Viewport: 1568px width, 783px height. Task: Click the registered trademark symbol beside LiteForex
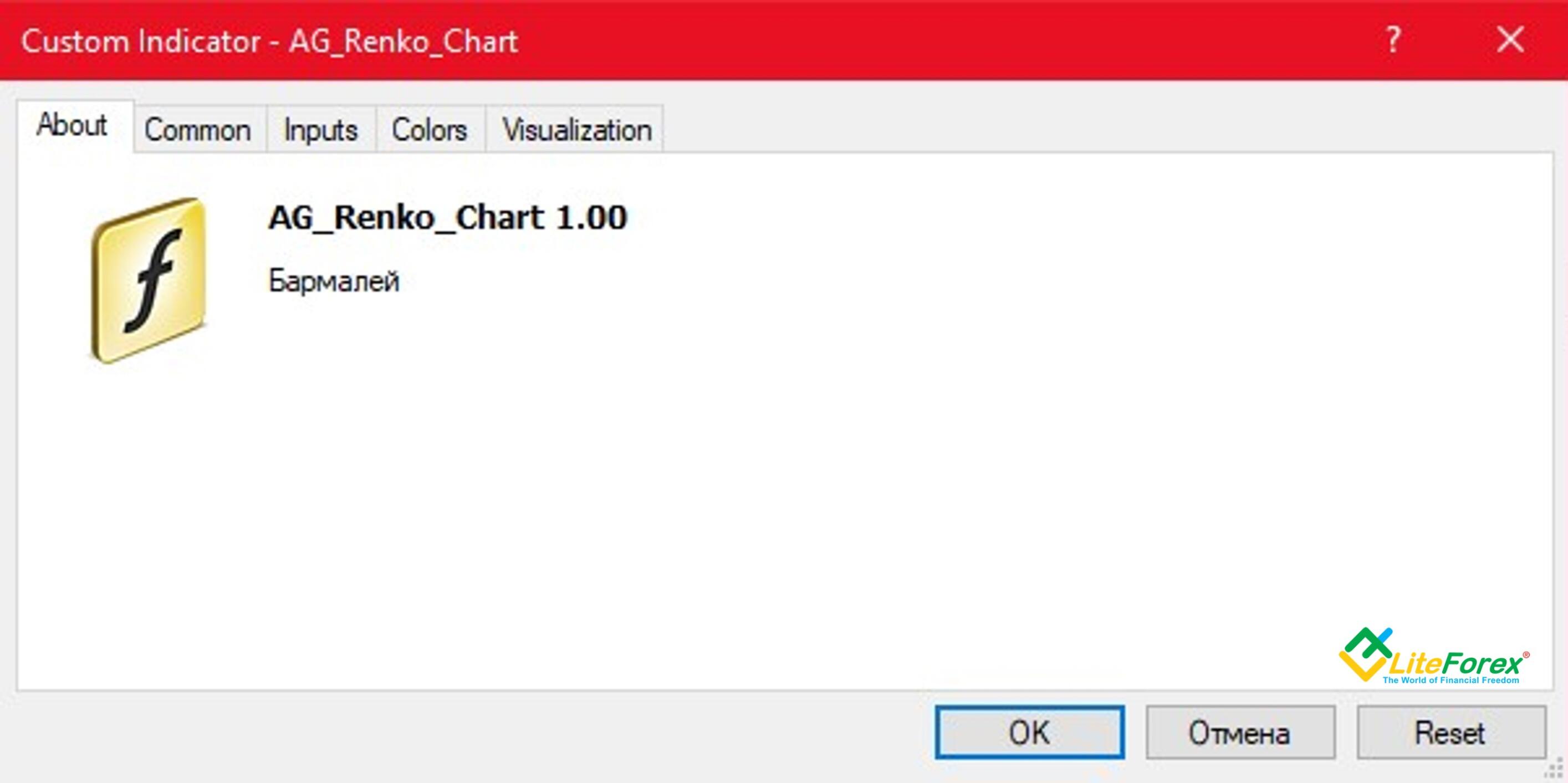(x=1526, y=654)
